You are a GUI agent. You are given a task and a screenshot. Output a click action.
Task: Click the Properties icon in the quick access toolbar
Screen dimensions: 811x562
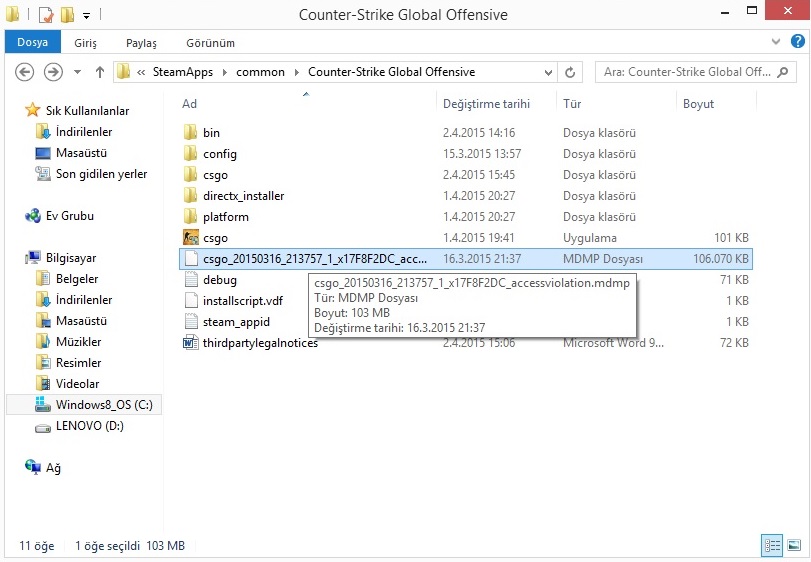pos(46,14)
